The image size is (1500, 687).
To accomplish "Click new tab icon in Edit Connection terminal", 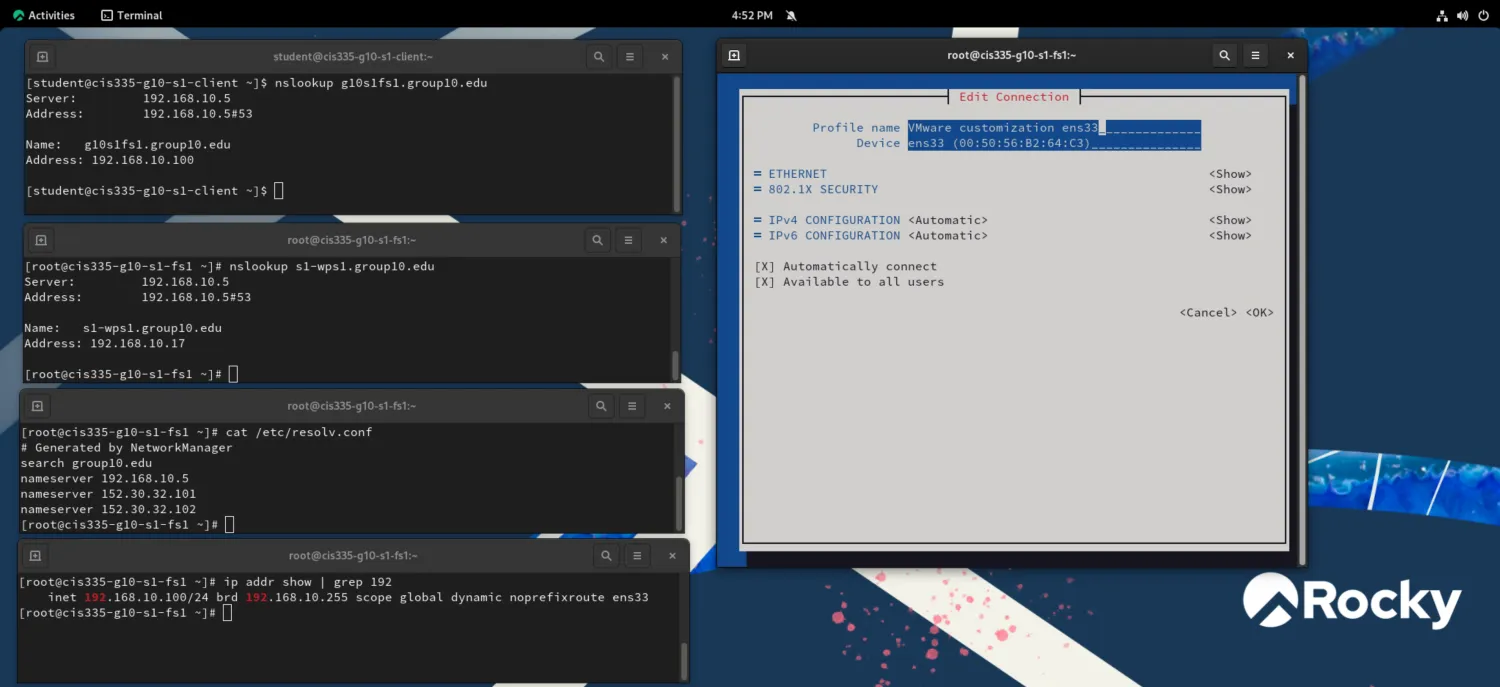I will (734, 56).
